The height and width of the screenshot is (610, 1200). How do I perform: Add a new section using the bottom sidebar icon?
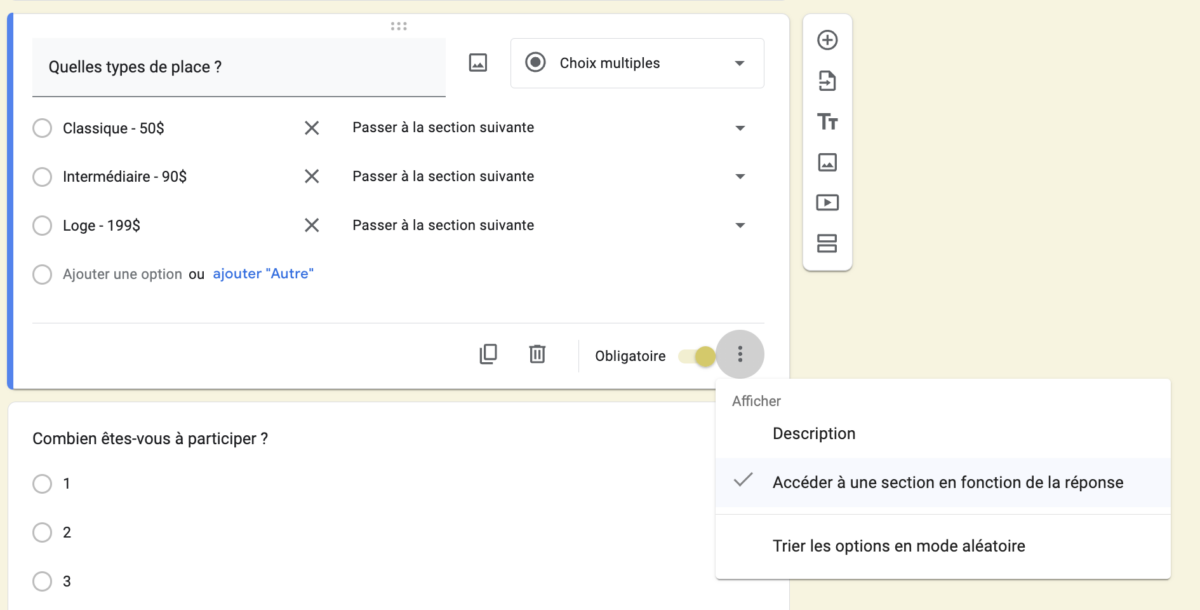click(827, 242)
